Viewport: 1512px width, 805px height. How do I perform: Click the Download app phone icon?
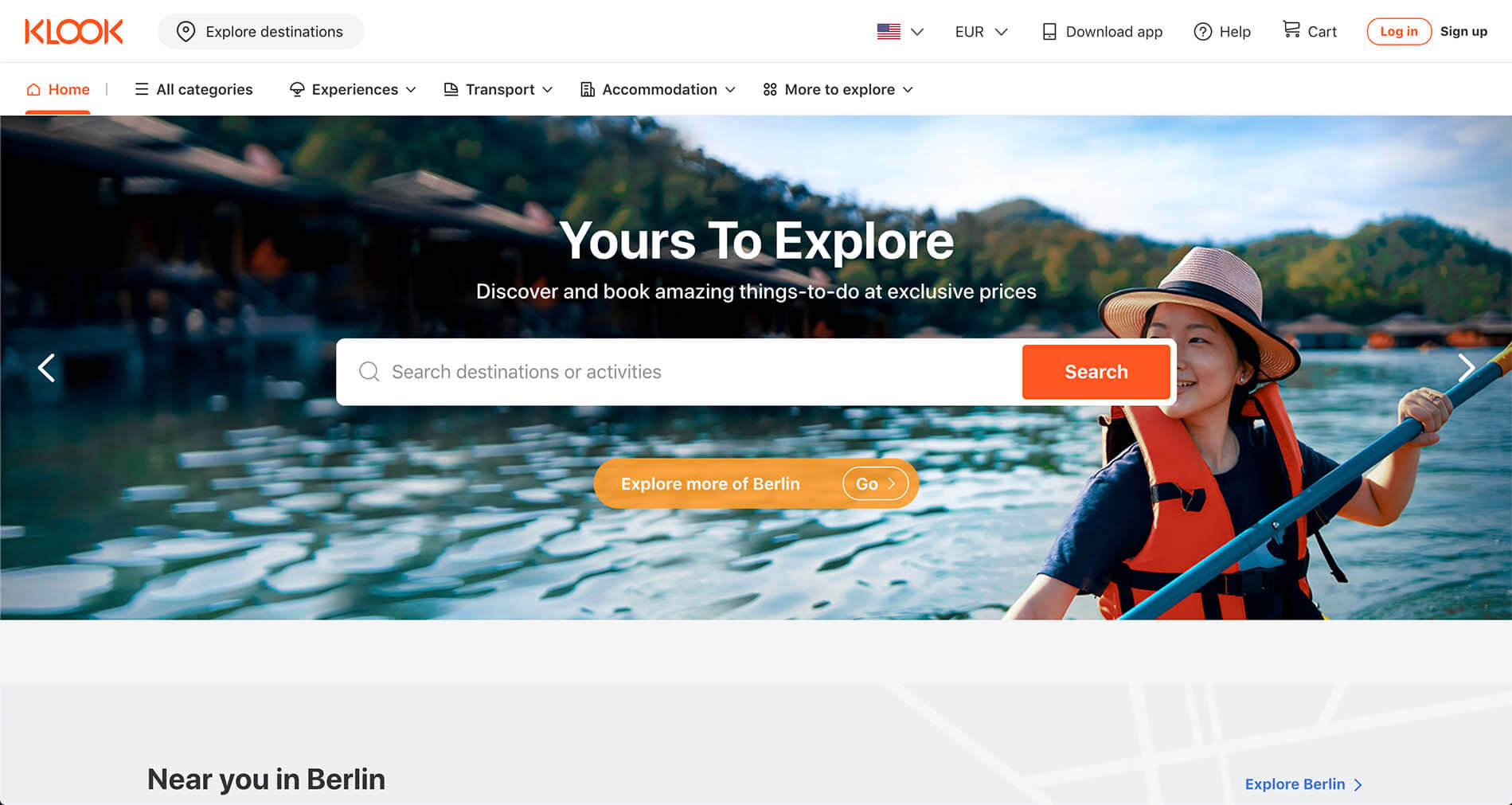pyautogui.click(x=1049, y=32)
